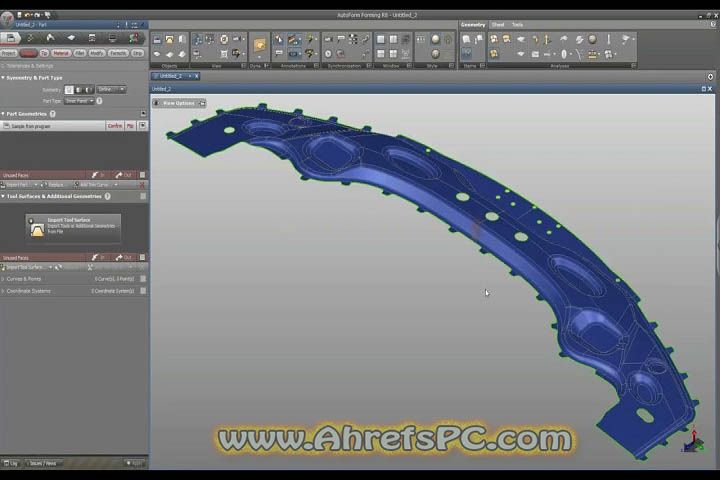Switch to the Sheet ribbon tab
The image size is (720, 480).
tap(498, 25)
